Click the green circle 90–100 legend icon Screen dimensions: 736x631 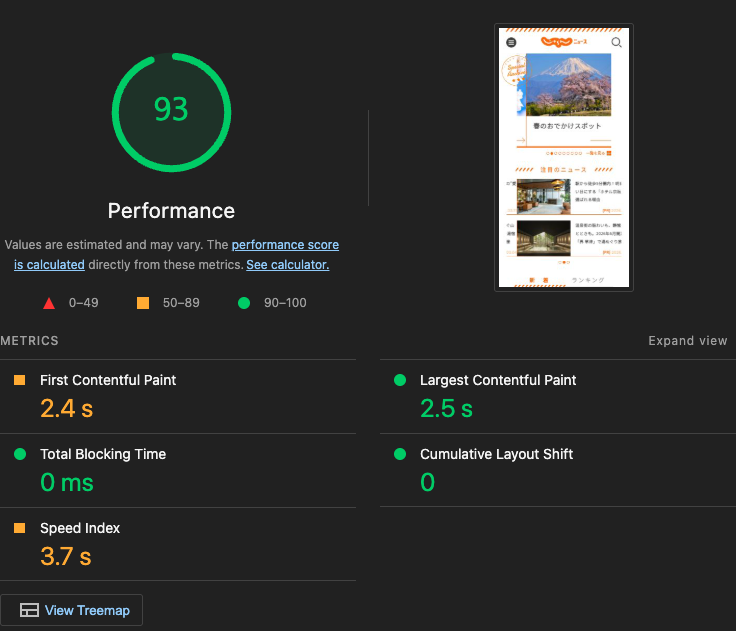245,303
